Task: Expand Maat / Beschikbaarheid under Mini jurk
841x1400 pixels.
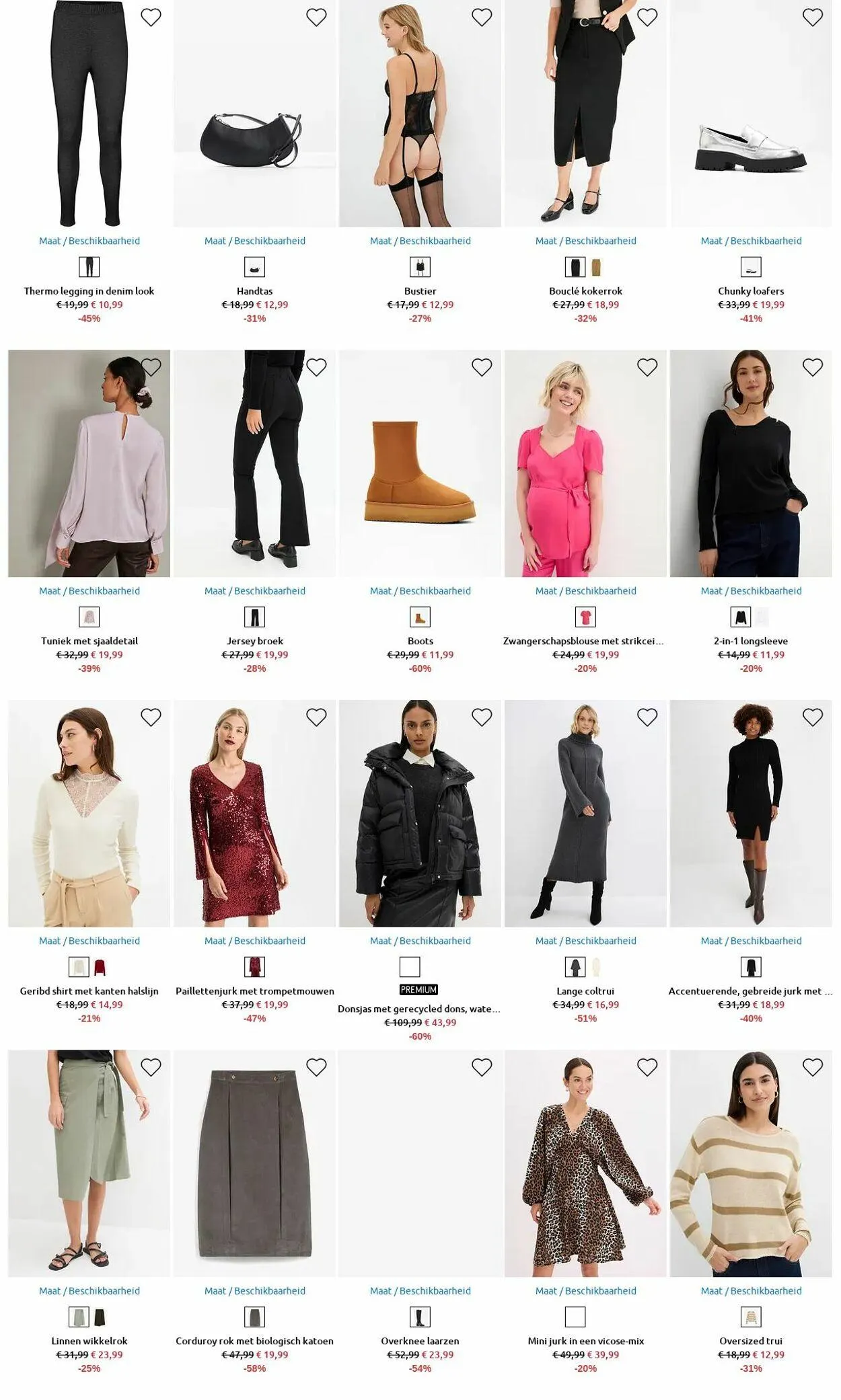Action: pos(586,1290)
